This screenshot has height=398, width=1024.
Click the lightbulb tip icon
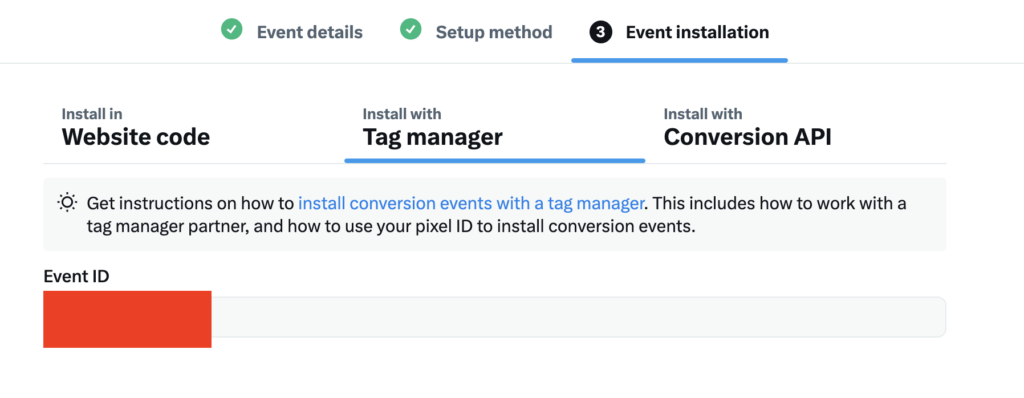coord(67,203)
